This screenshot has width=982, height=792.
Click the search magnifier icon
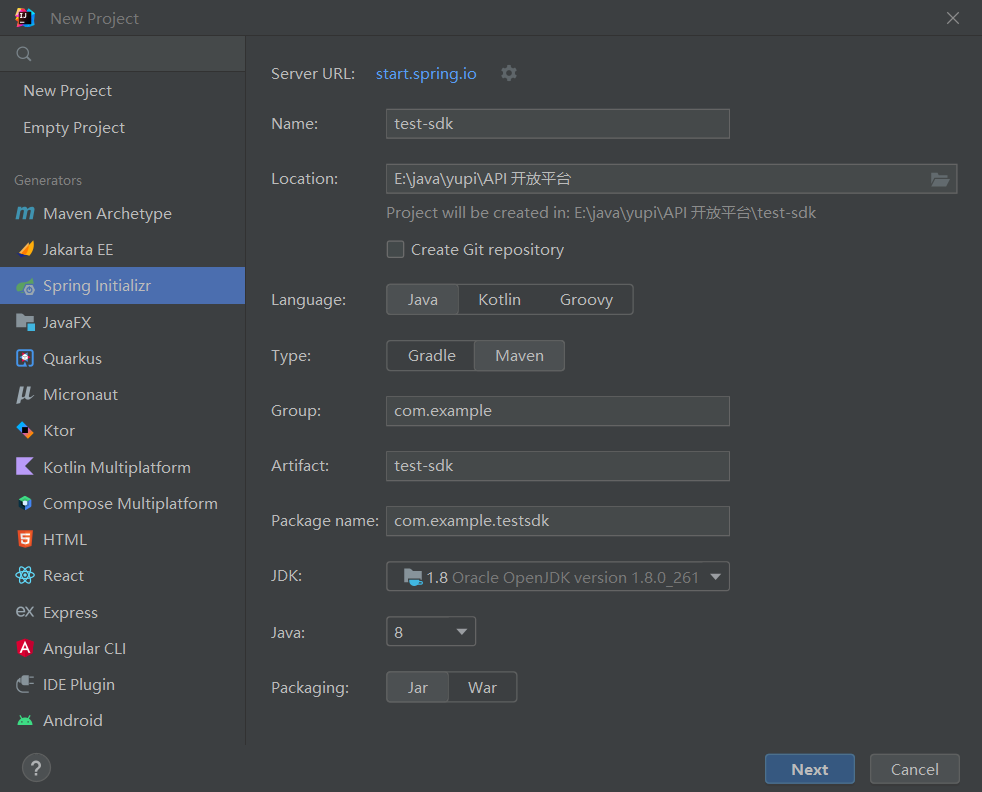[24, 54]
